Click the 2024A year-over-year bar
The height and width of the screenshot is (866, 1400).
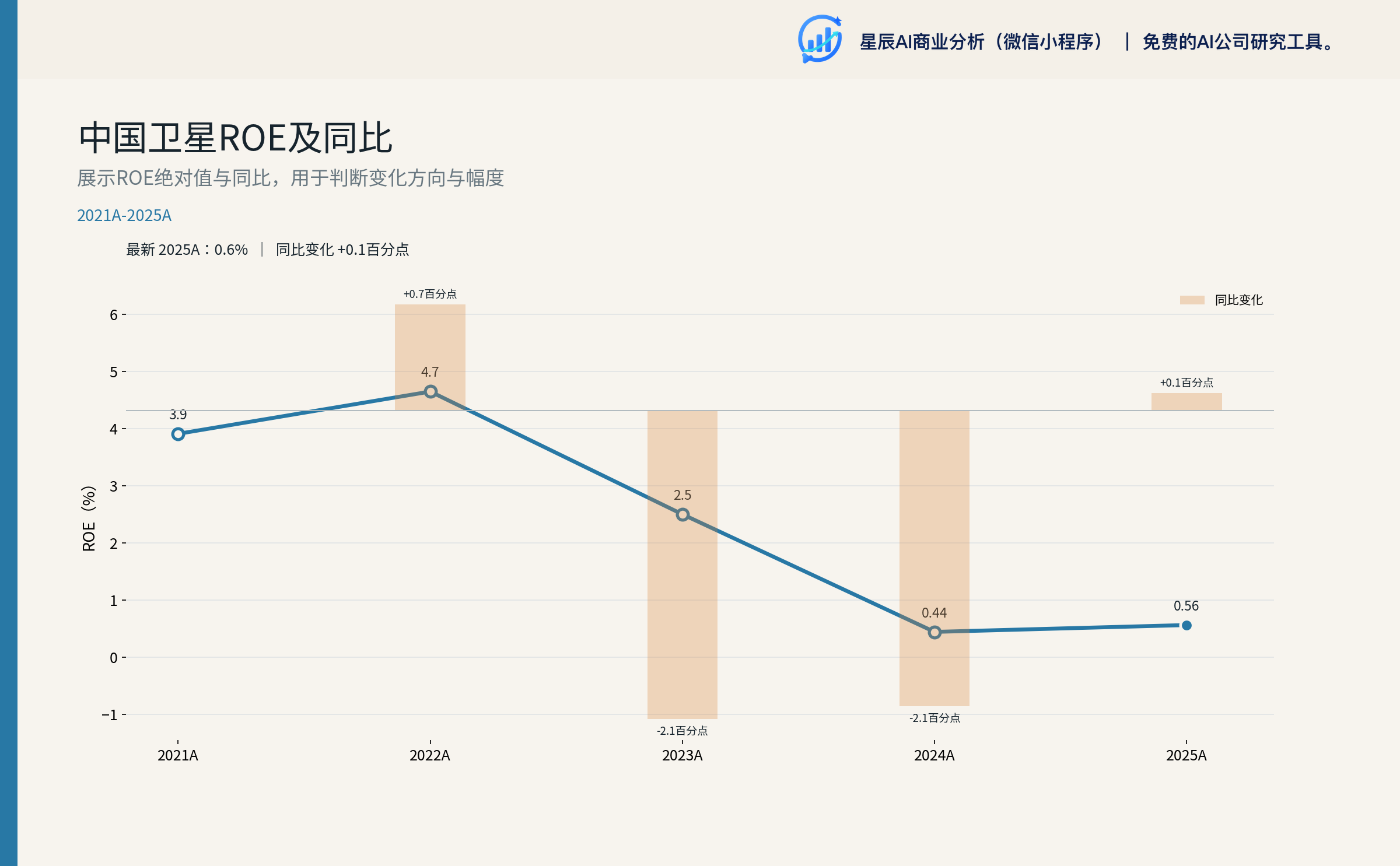935,558
